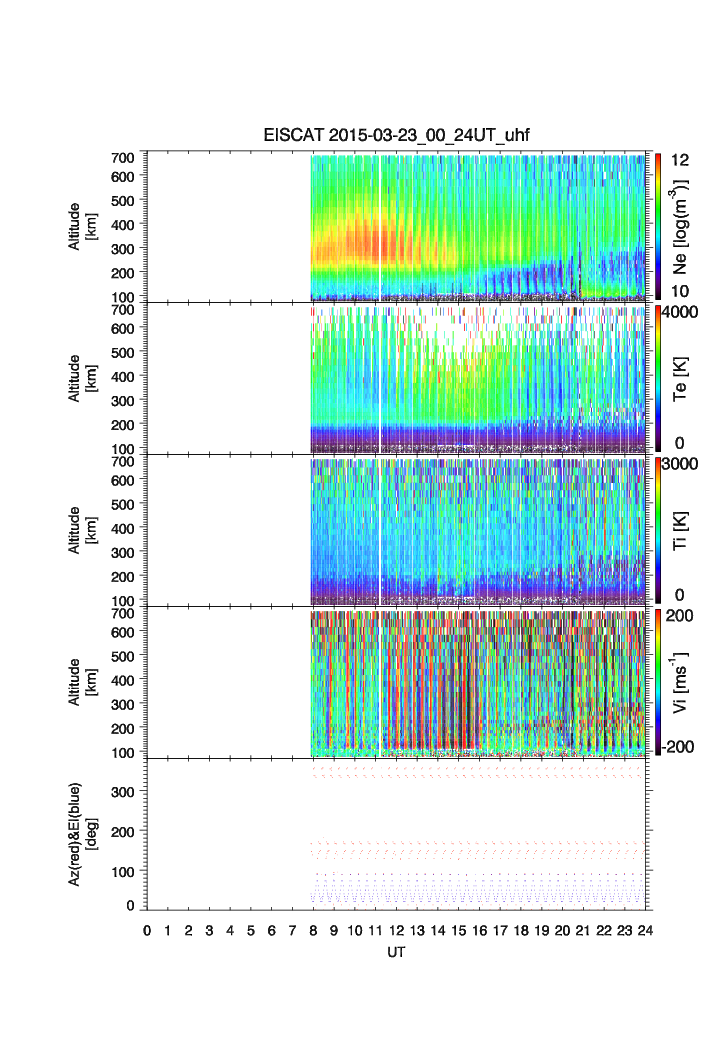Image resolution: width=708 pixels, height=1062 pixels.
Task: Click the ion temperature (Ti) data panel
Action: (397, 530)
